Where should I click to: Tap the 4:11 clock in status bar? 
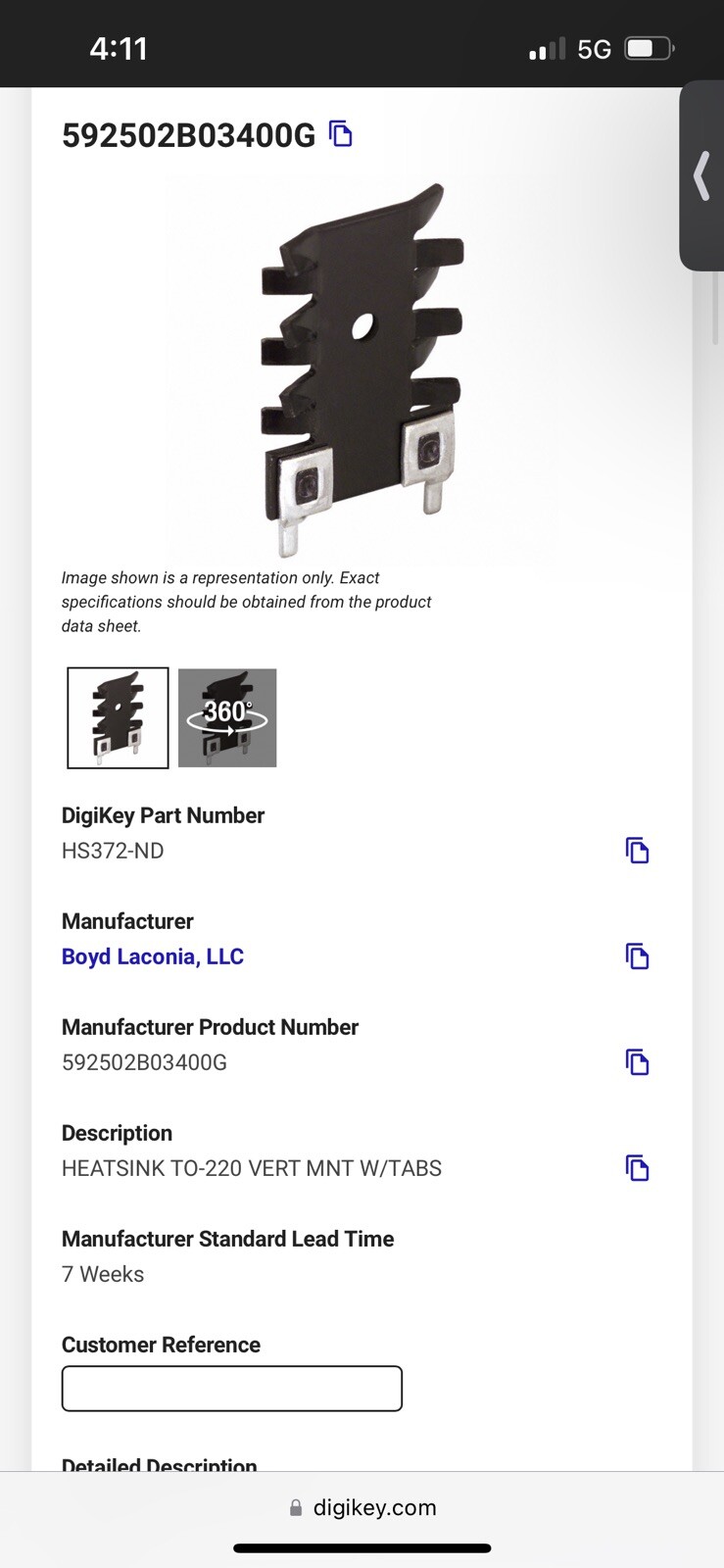119,48
